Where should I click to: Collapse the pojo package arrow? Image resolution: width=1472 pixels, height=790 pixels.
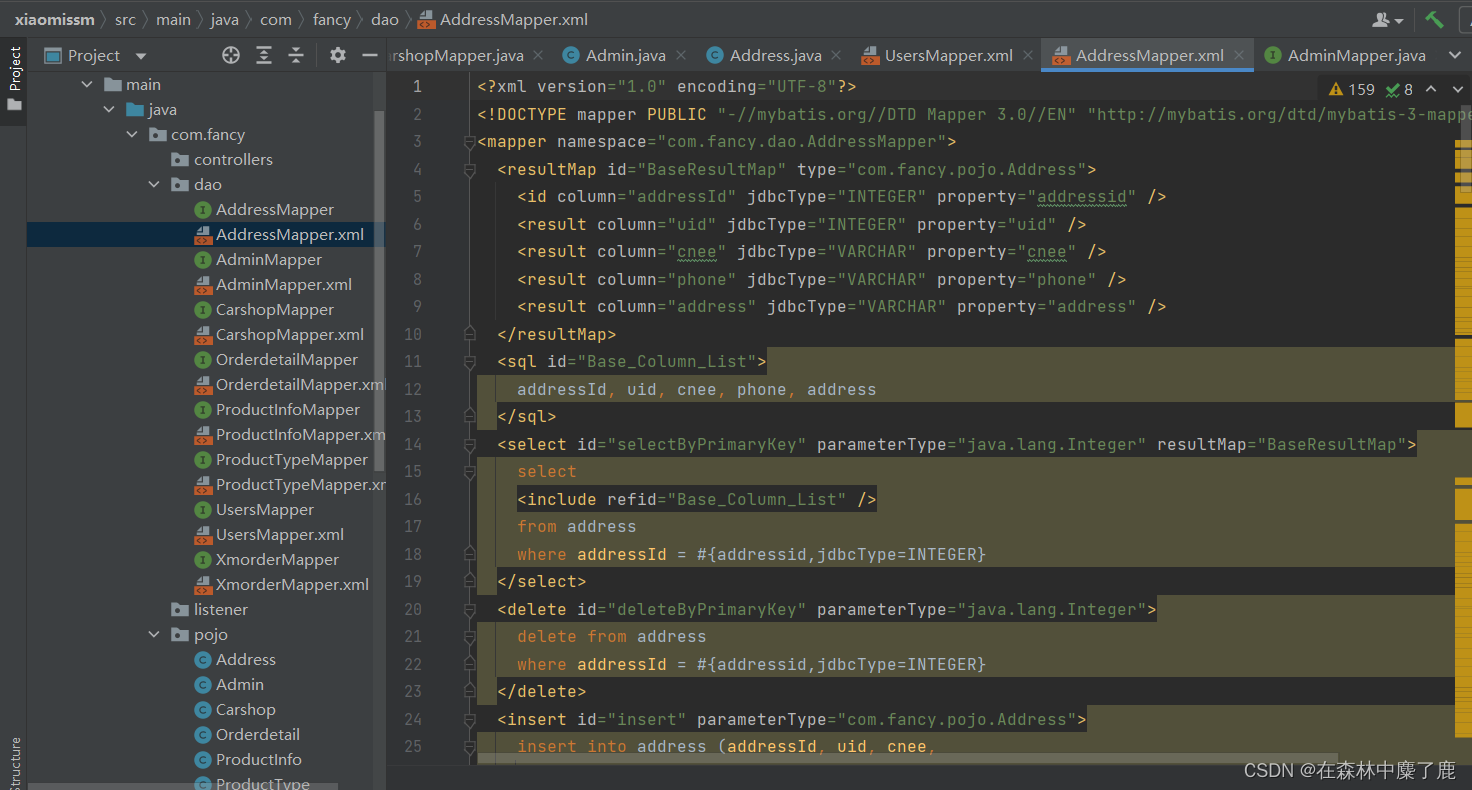[x=154, y=635]
